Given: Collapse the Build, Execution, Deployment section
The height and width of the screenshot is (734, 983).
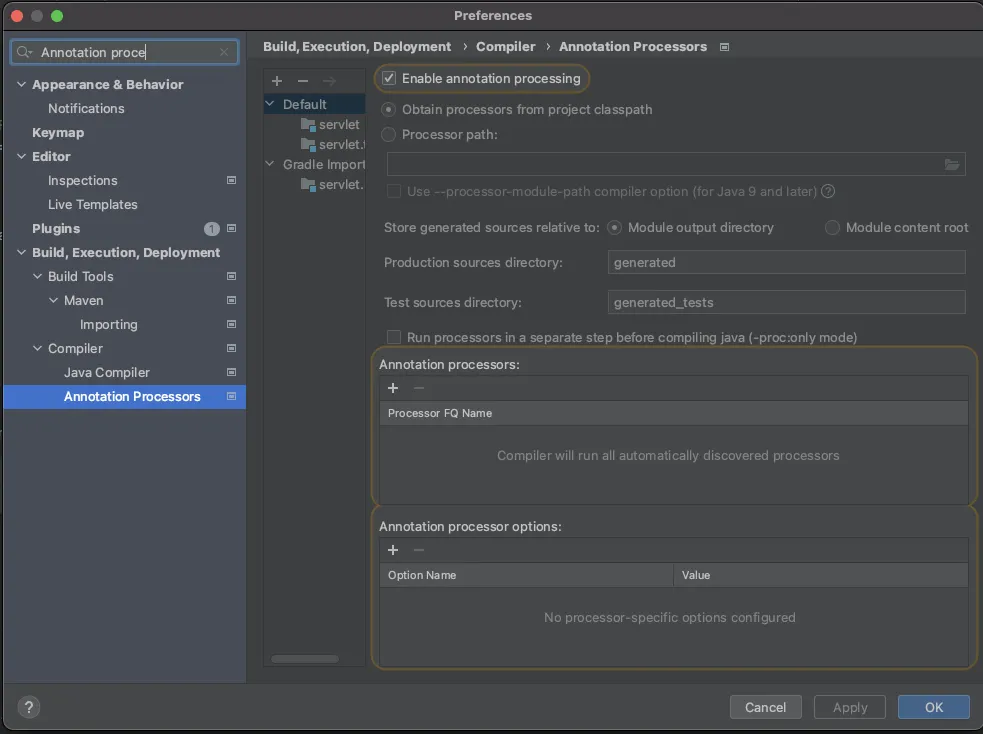Looking at the screenshot, I should point(22,253).
